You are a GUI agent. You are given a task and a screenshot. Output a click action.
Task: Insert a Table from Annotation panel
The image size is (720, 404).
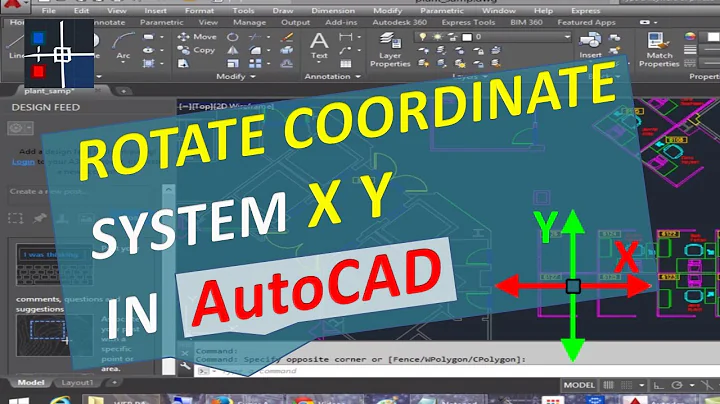pos(345,63)
